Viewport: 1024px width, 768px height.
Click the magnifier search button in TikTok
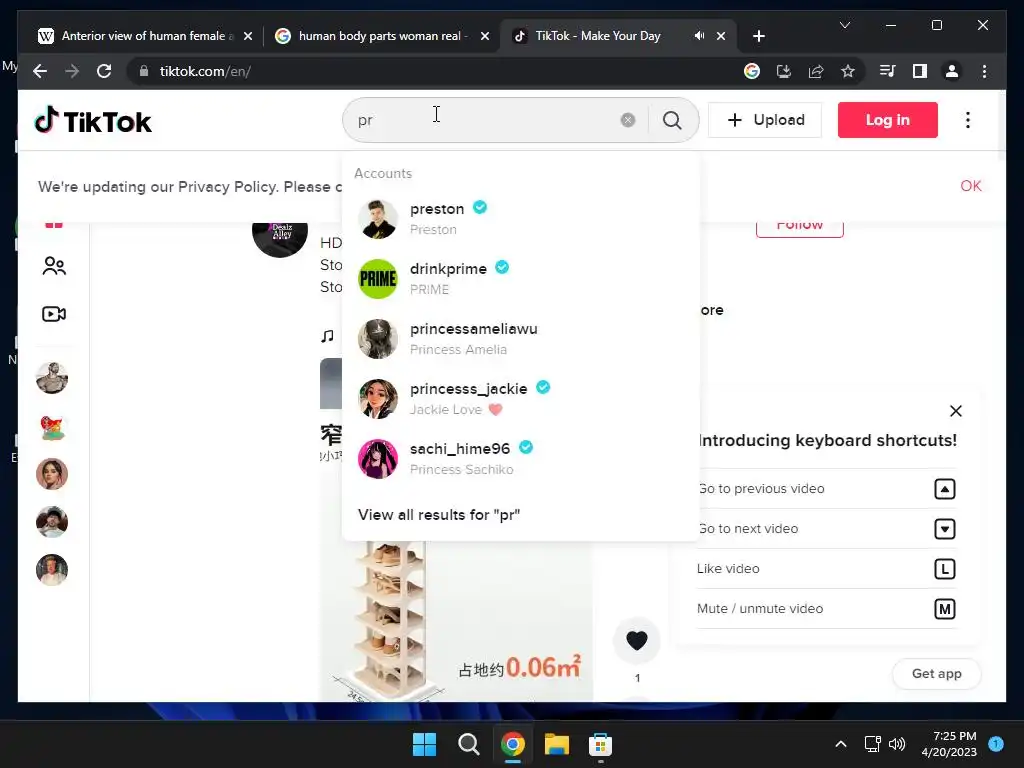point(672,120)
